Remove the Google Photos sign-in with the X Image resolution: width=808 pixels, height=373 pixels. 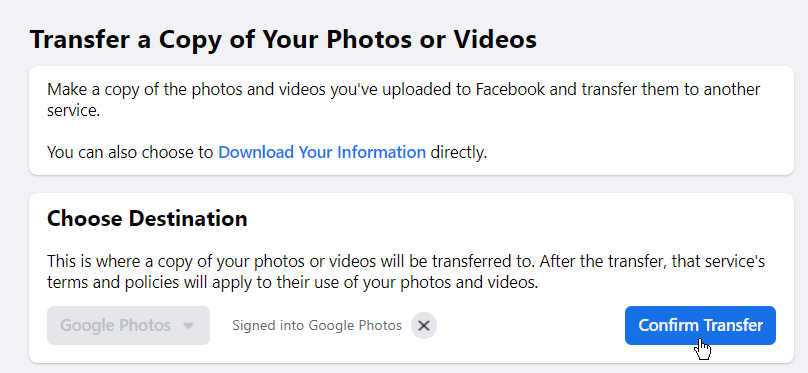(424, 326)
